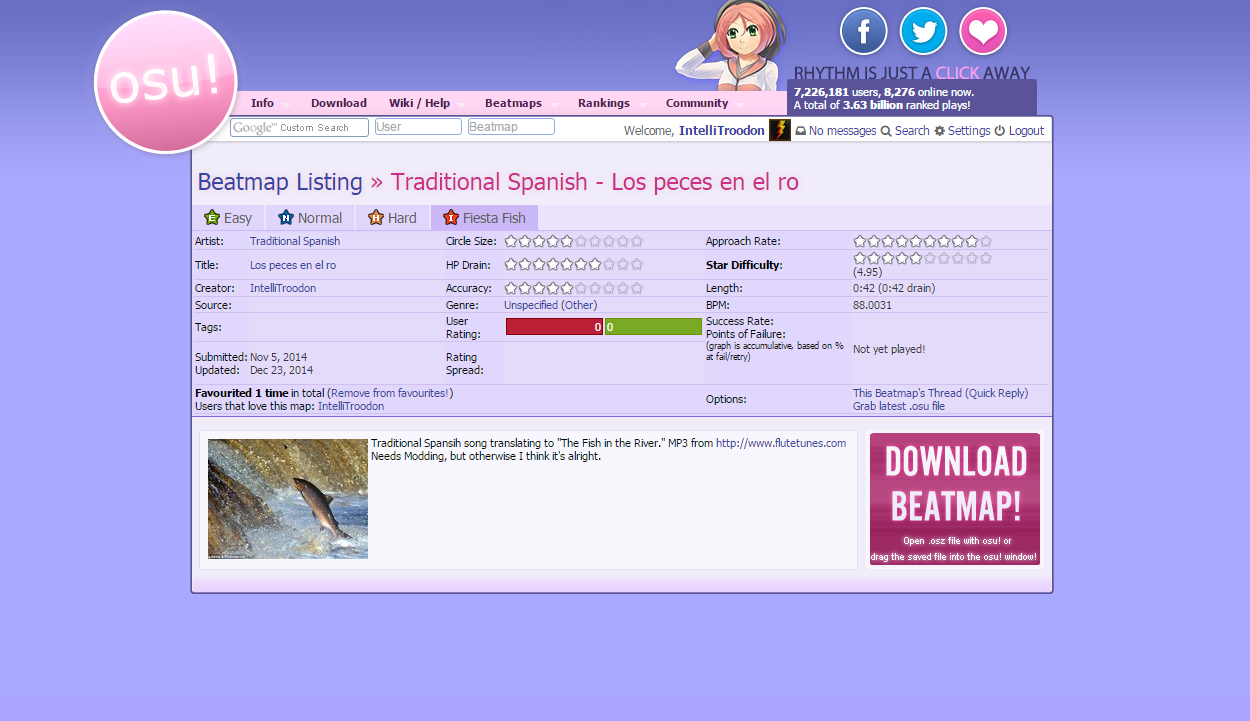Click the jumping salmon thumbnail image
The image size is (1250, 721).
click(x=288, y=499)
